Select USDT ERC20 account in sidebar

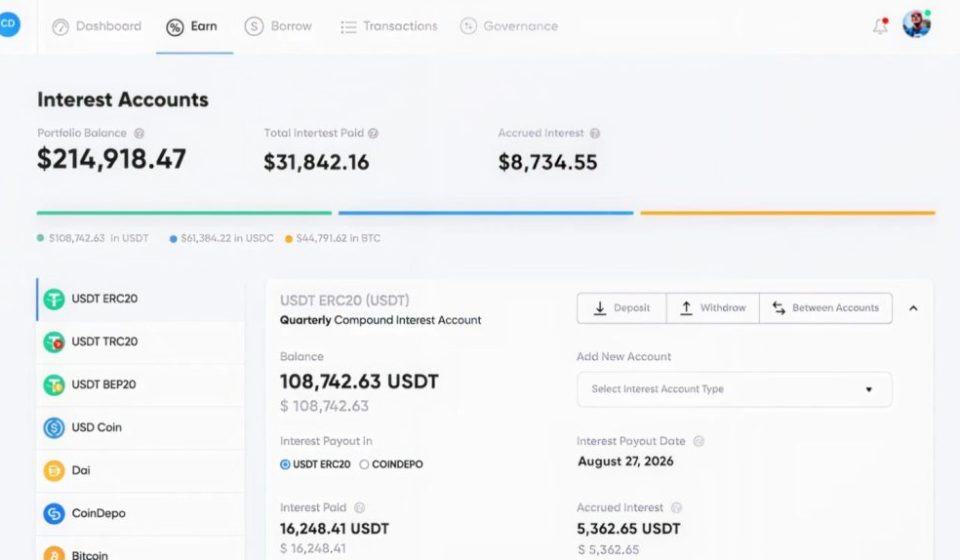pyautogui.click(x=140, y=299)
